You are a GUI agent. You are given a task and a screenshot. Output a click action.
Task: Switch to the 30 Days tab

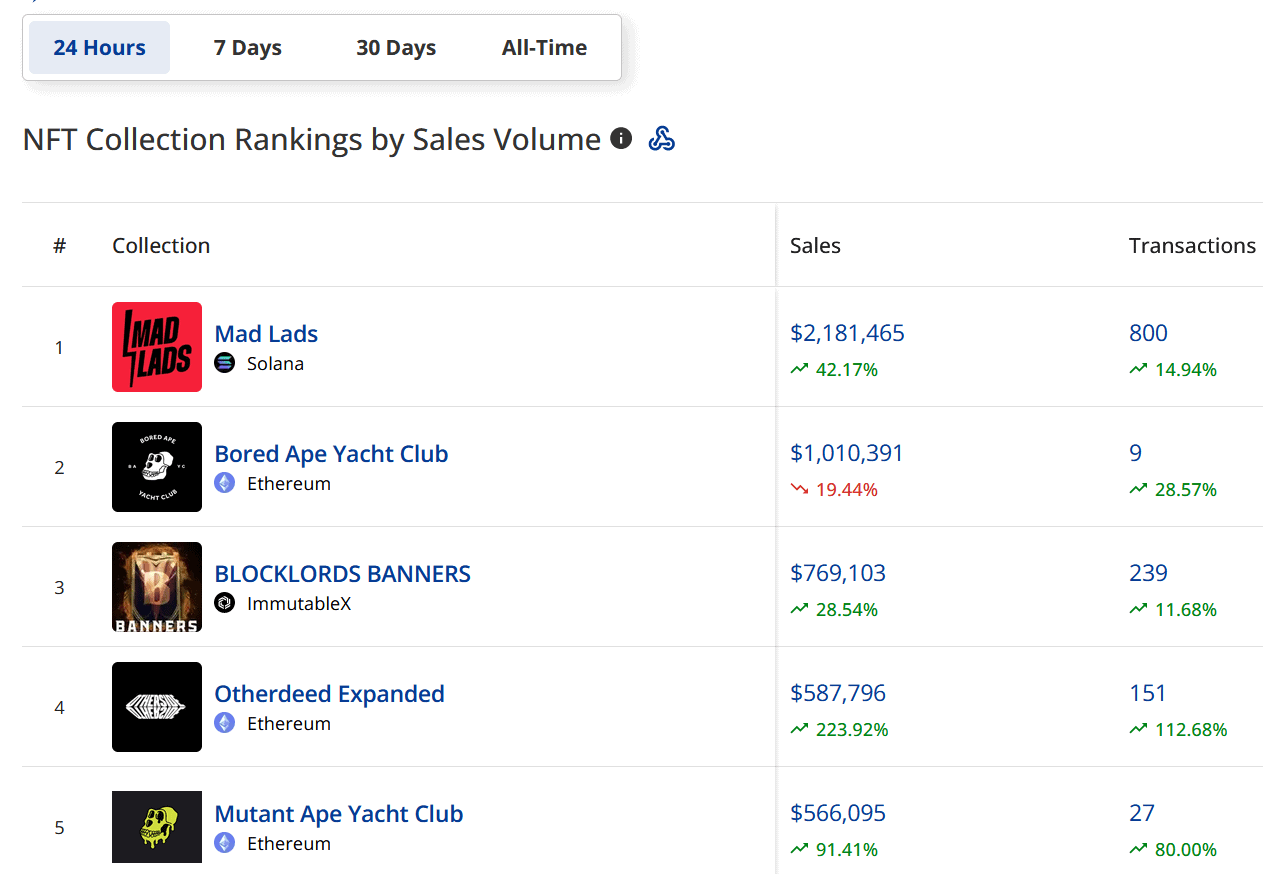pos(396,48)
